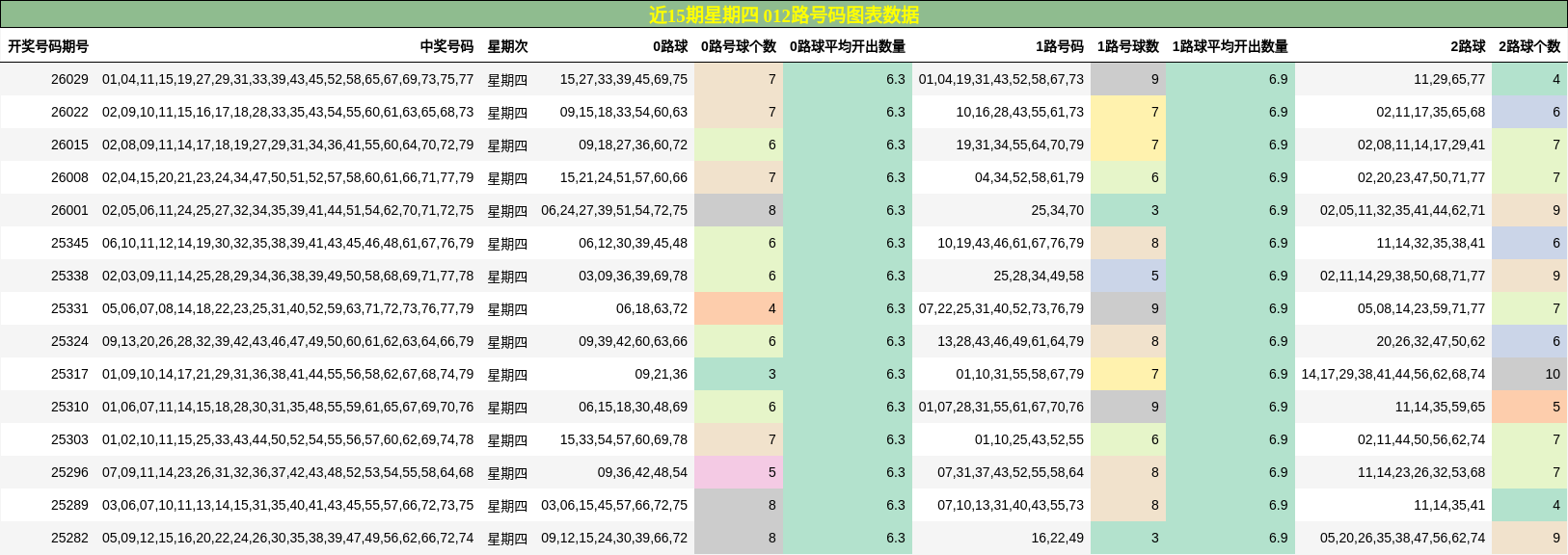The width and height of the screenshot is (1568, 555).
Task: Select winning numbers cell of row 25317
Action: pyautogui.click(x=288, y=374)
